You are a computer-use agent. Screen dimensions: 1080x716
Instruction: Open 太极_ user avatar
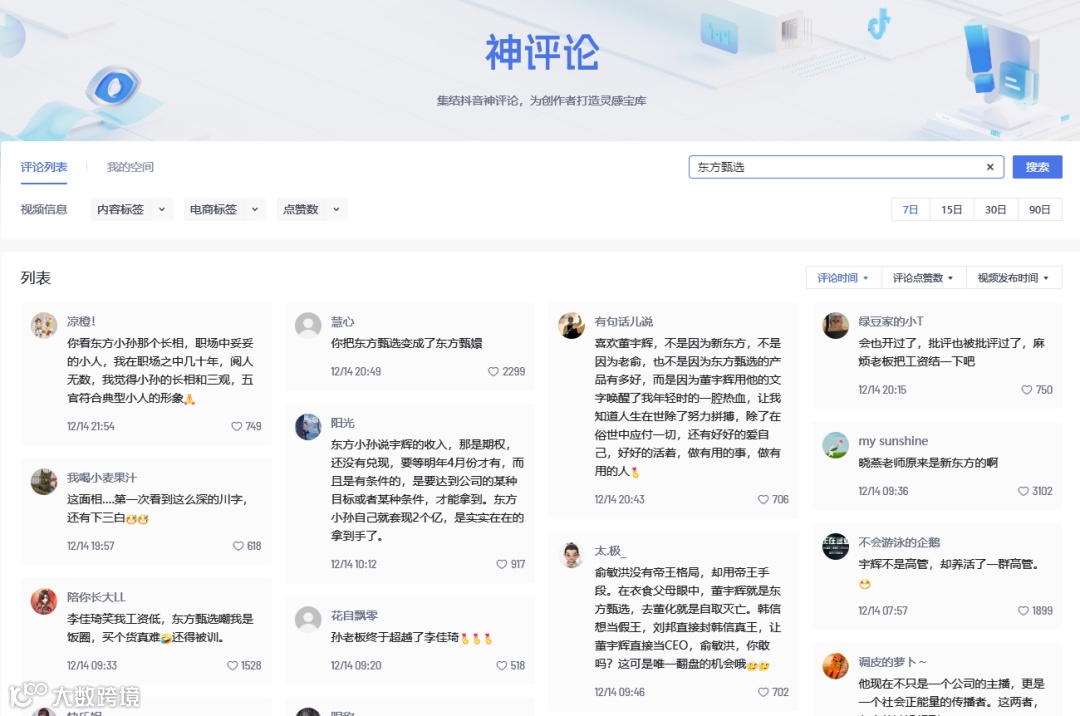[572, 555]
